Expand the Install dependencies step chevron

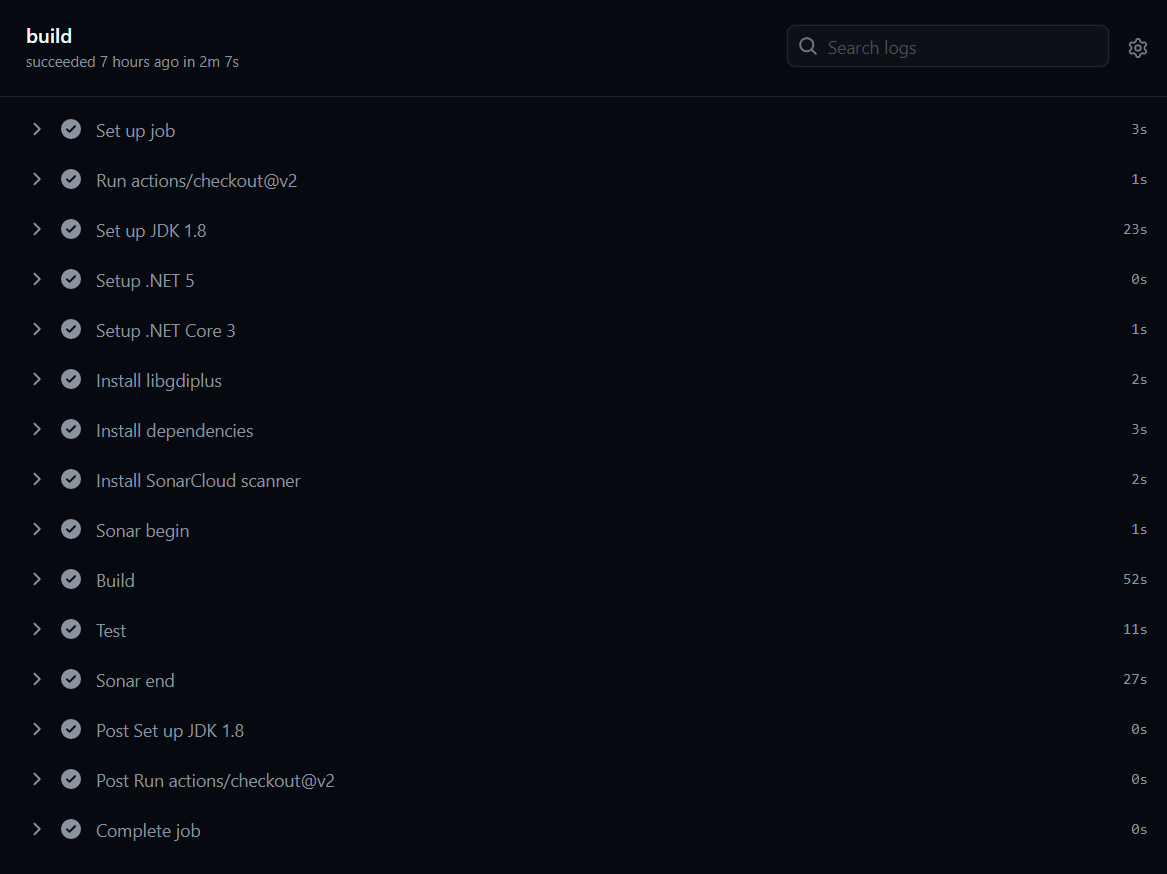(36, 430)
